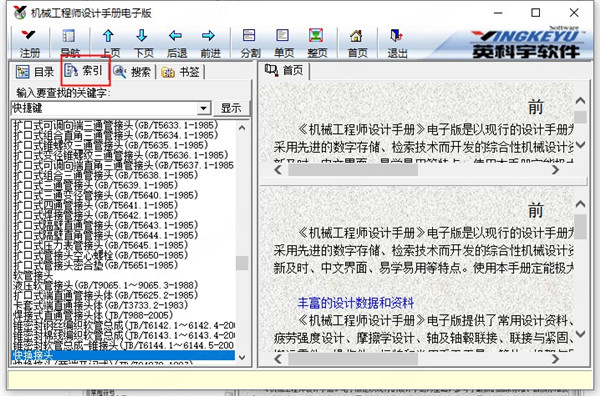Select index entry with GB/T5638.1-1985
The height and width of the screenshot is (396, 600).
point(106,175)
